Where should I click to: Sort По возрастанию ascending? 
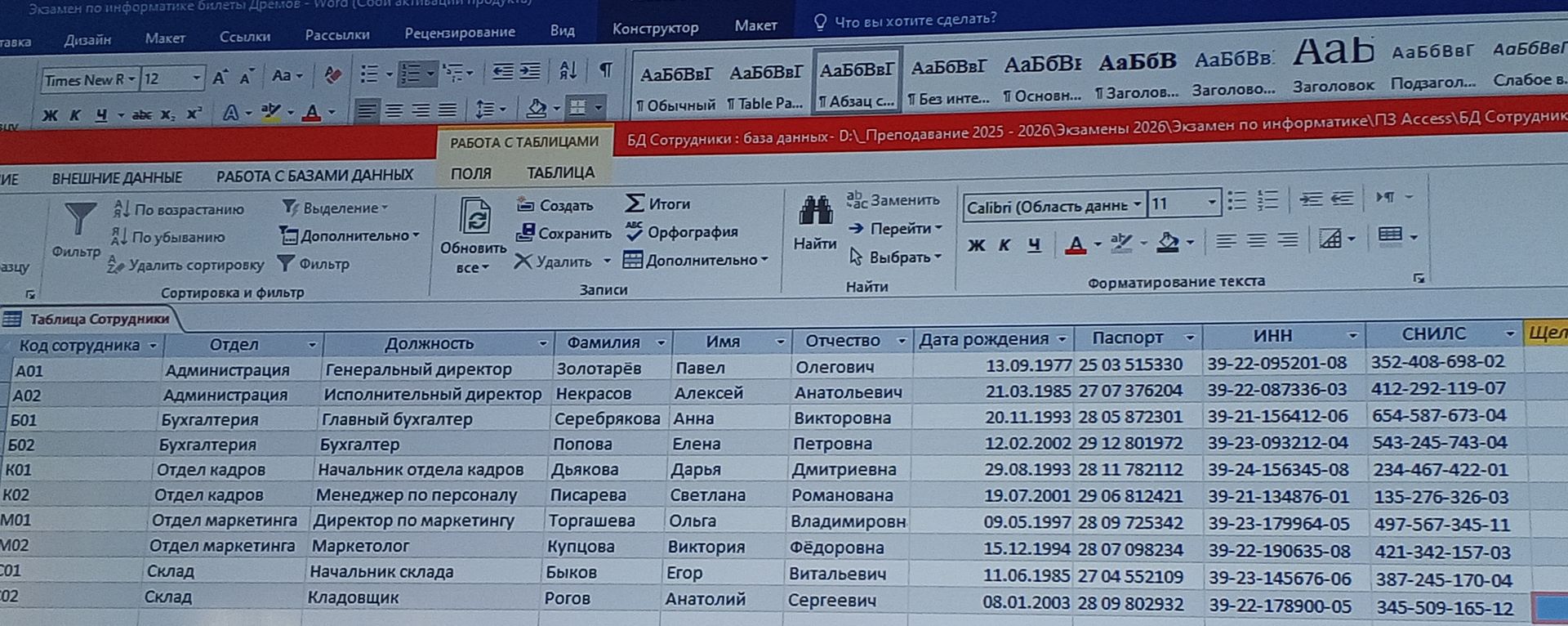point(179,209)
